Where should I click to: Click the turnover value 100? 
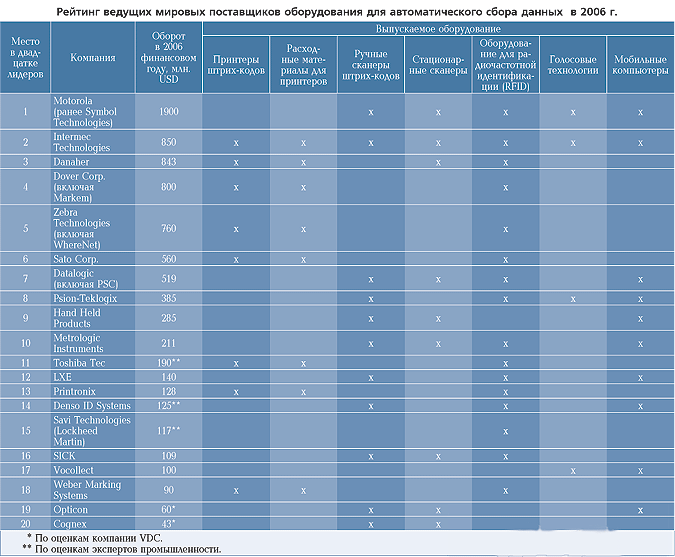click(x=169, y=470)
